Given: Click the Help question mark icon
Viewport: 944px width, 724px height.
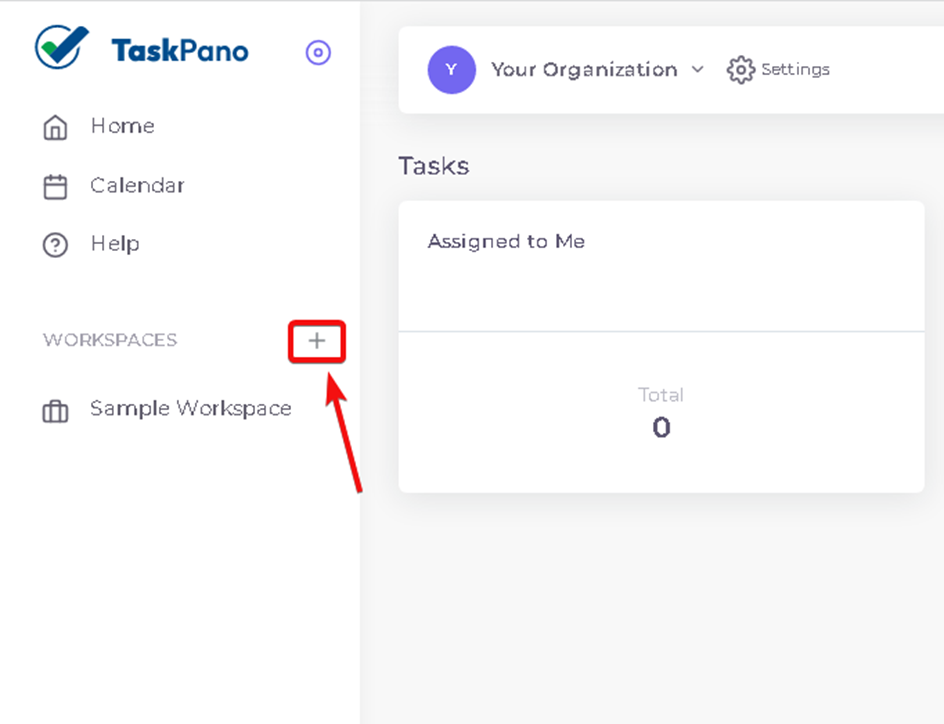Looking at the screenshot, I should [x=55, y=245].
